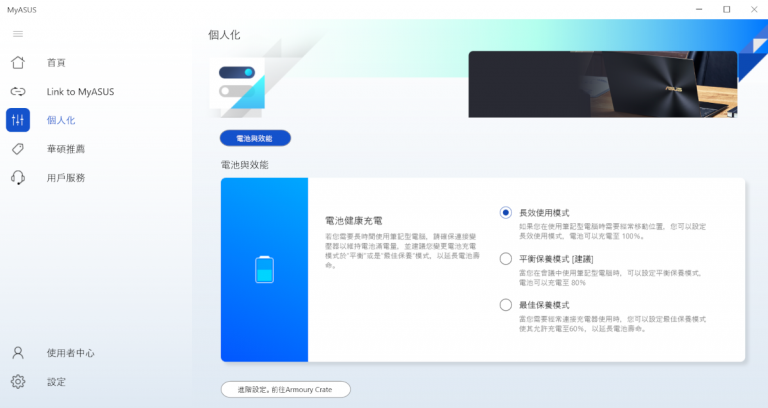Open the hamburger menu icon

pos(18,34)
